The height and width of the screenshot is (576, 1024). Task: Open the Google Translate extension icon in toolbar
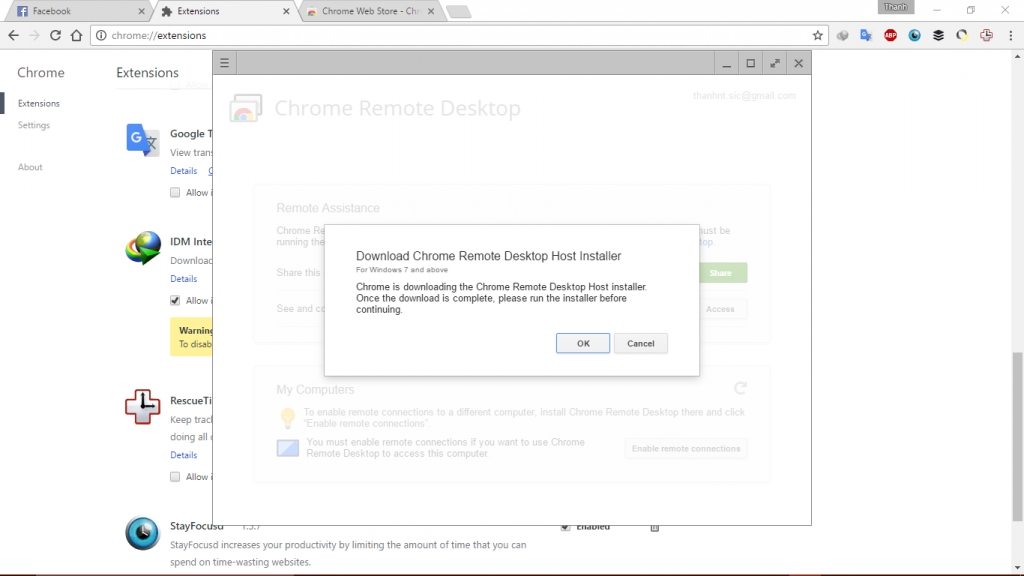866,35
